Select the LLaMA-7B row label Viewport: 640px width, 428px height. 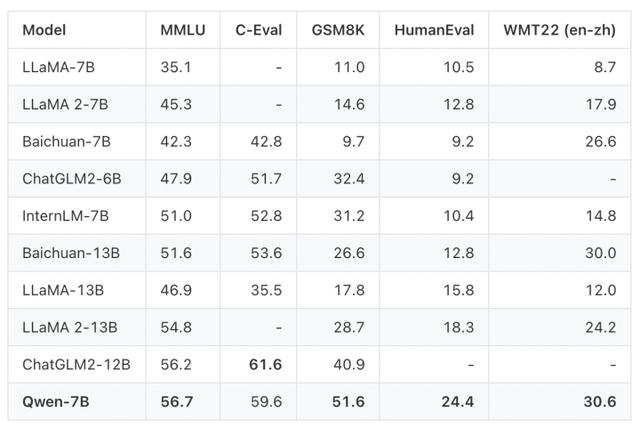coord(62,67)
